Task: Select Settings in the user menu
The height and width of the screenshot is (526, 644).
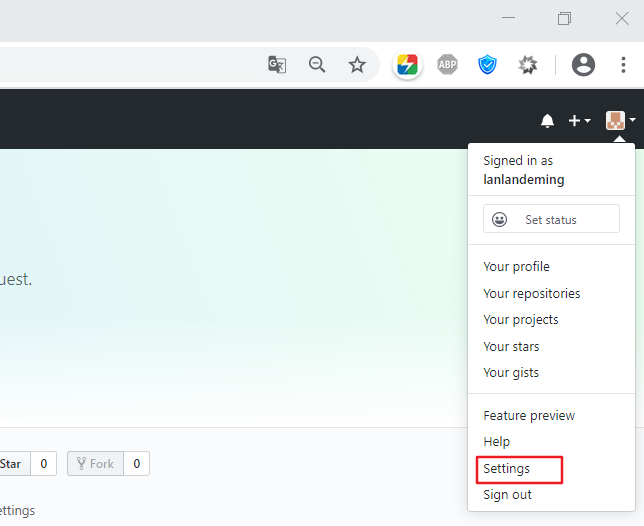Action: tap(506, 469)
